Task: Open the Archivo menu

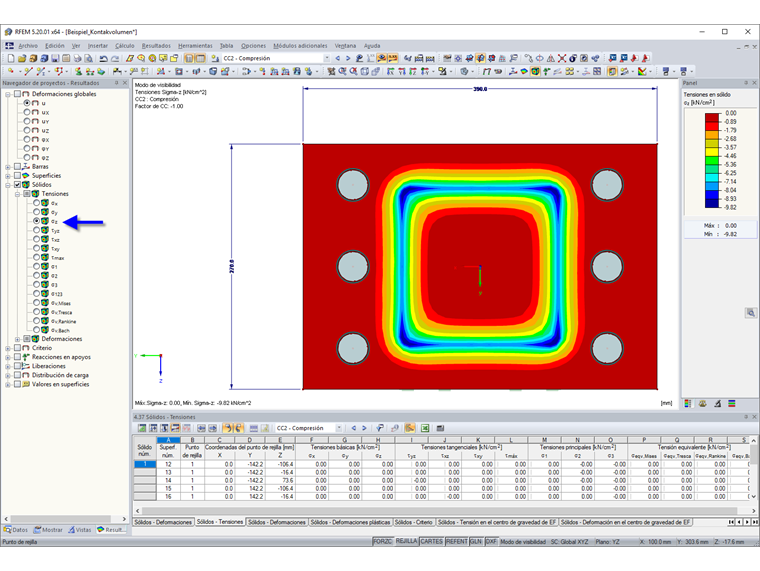Action: 28,46
